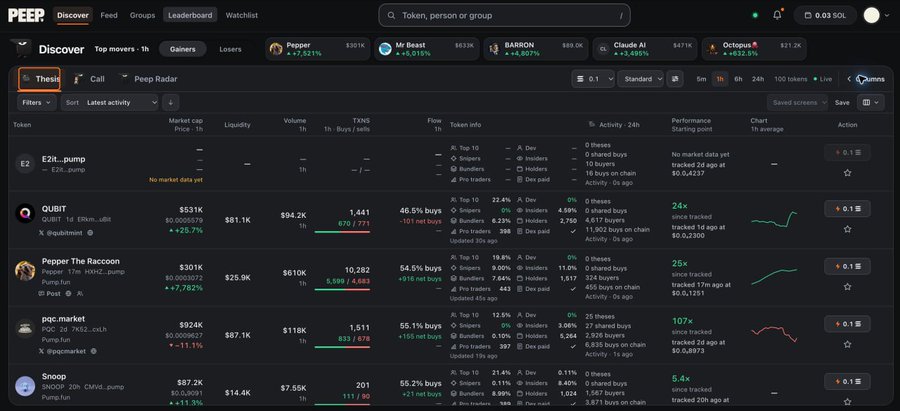
Task: Open the Feed tab
Action: point(109,15)
